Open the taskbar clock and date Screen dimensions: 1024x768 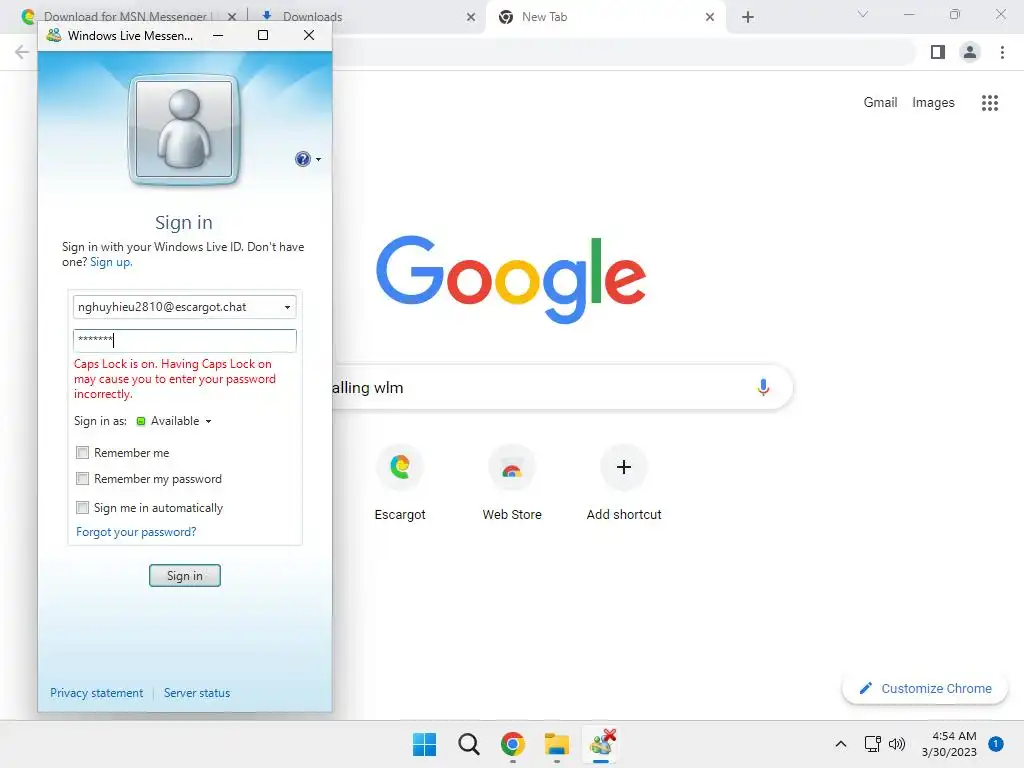pos(949,744)
